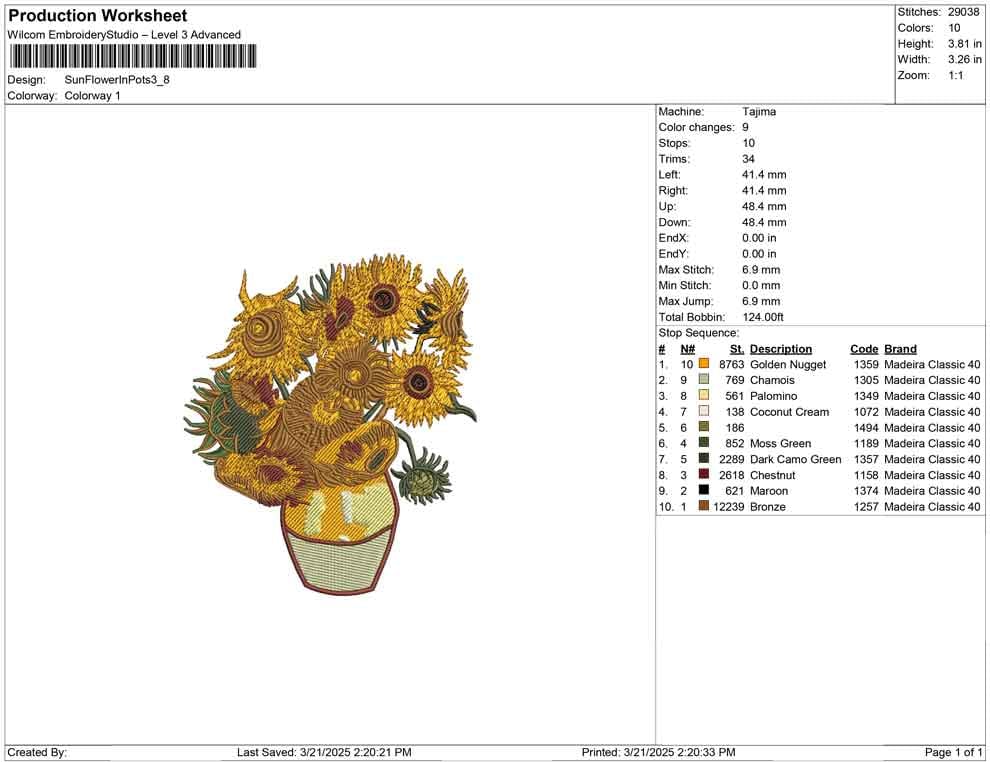The width and height of the screenshot is (990, 762).
Task: Click design name SunFlowerInPots3_8
Action: pyautogui.click(x=117, y=80)
